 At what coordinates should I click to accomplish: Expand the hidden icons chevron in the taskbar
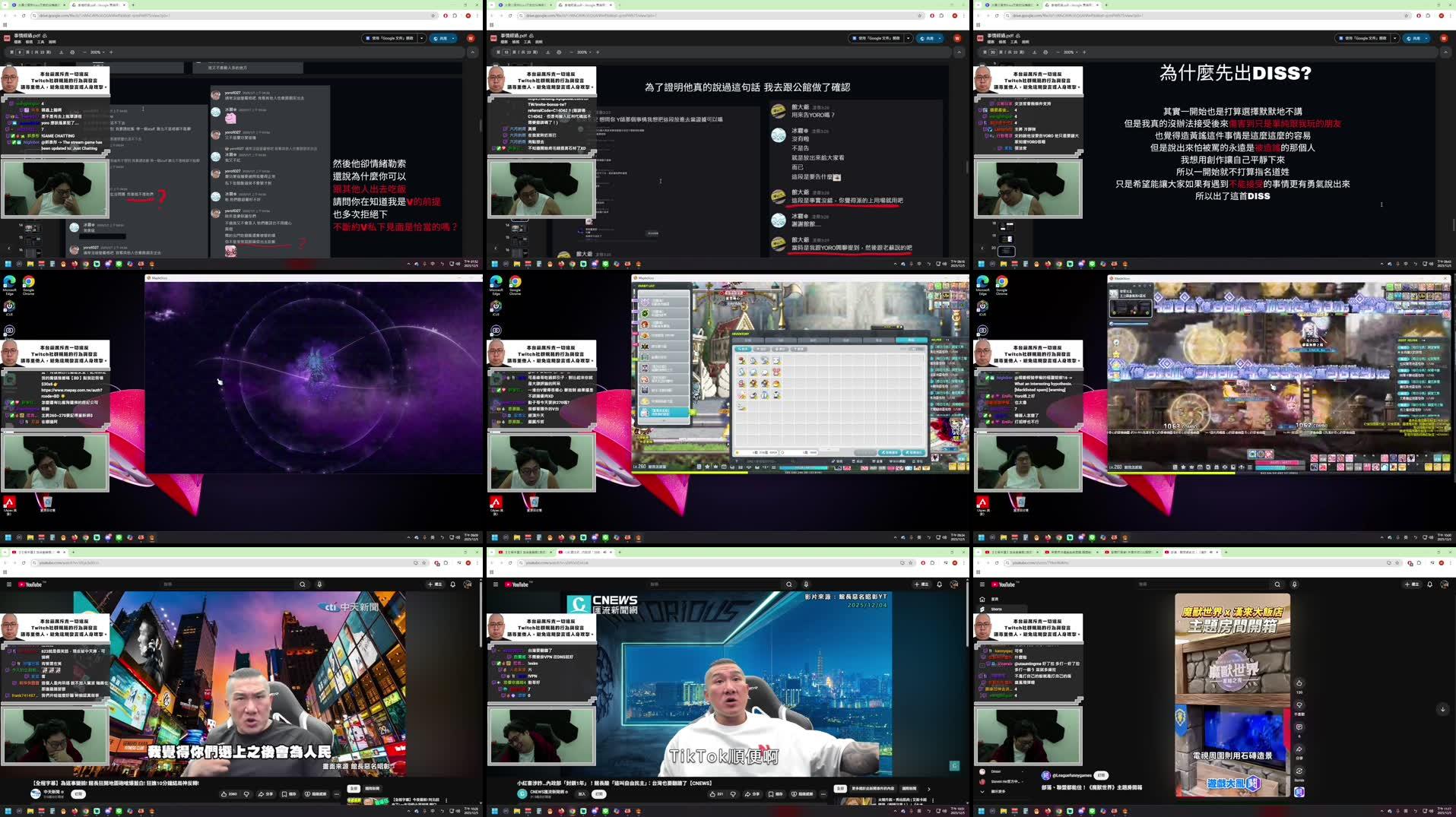[409, 811]
